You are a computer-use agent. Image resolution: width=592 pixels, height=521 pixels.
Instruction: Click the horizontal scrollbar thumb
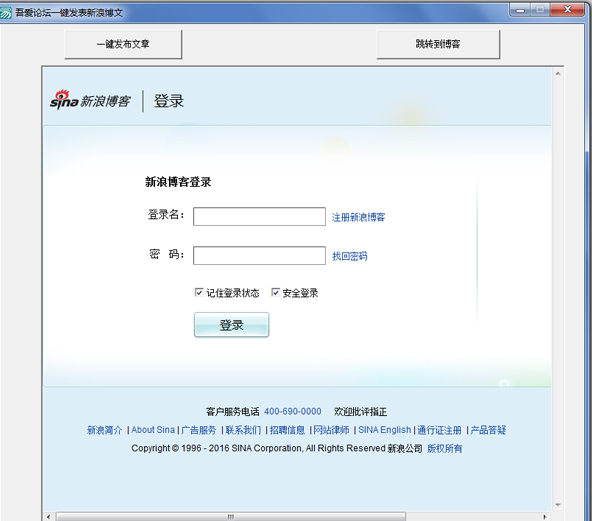tap(231, 517)
